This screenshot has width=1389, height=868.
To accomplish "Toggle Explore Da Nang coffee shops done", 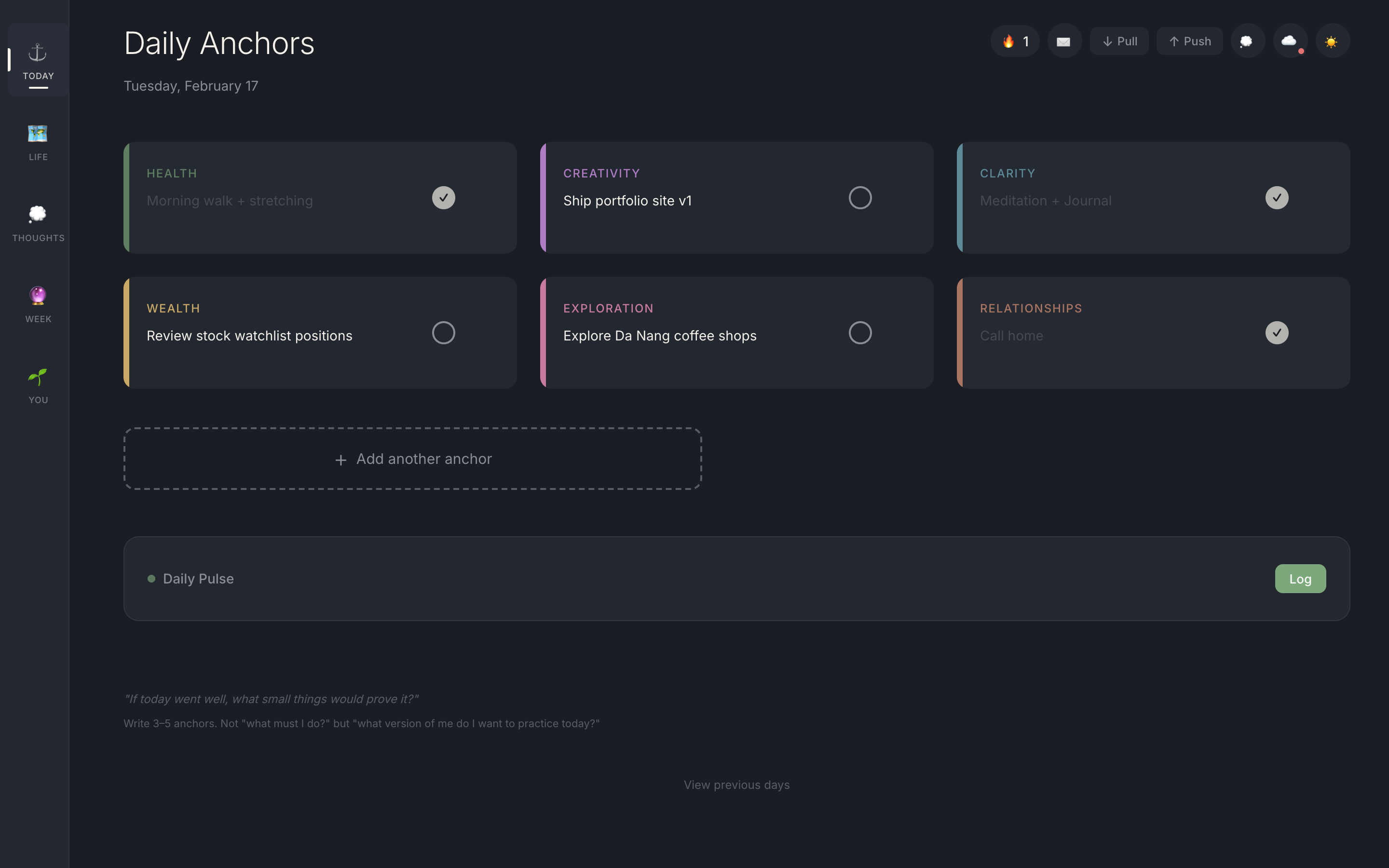I will tap(859, 332).
